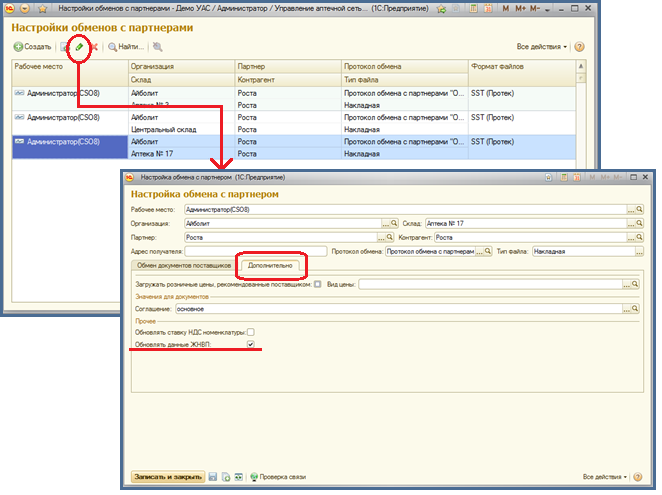Click the Записать и закрыть button

168,477
